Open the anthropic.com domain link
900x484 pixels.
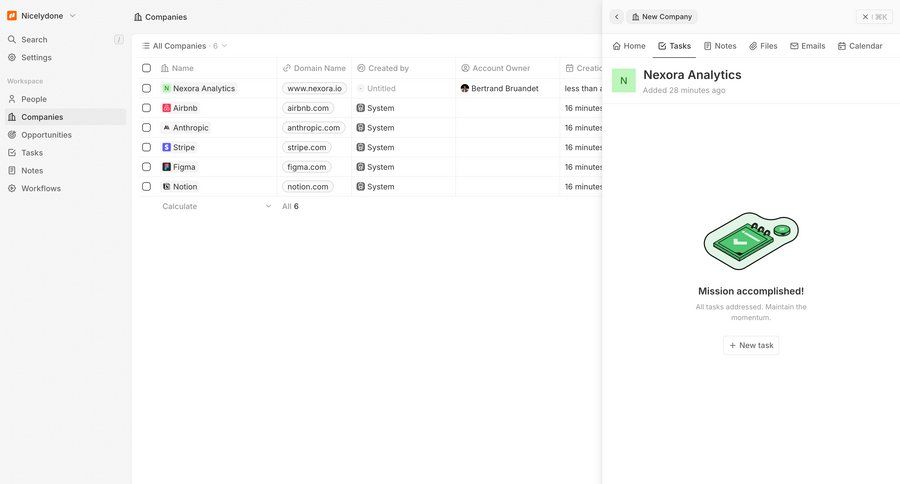coord(313,127)
